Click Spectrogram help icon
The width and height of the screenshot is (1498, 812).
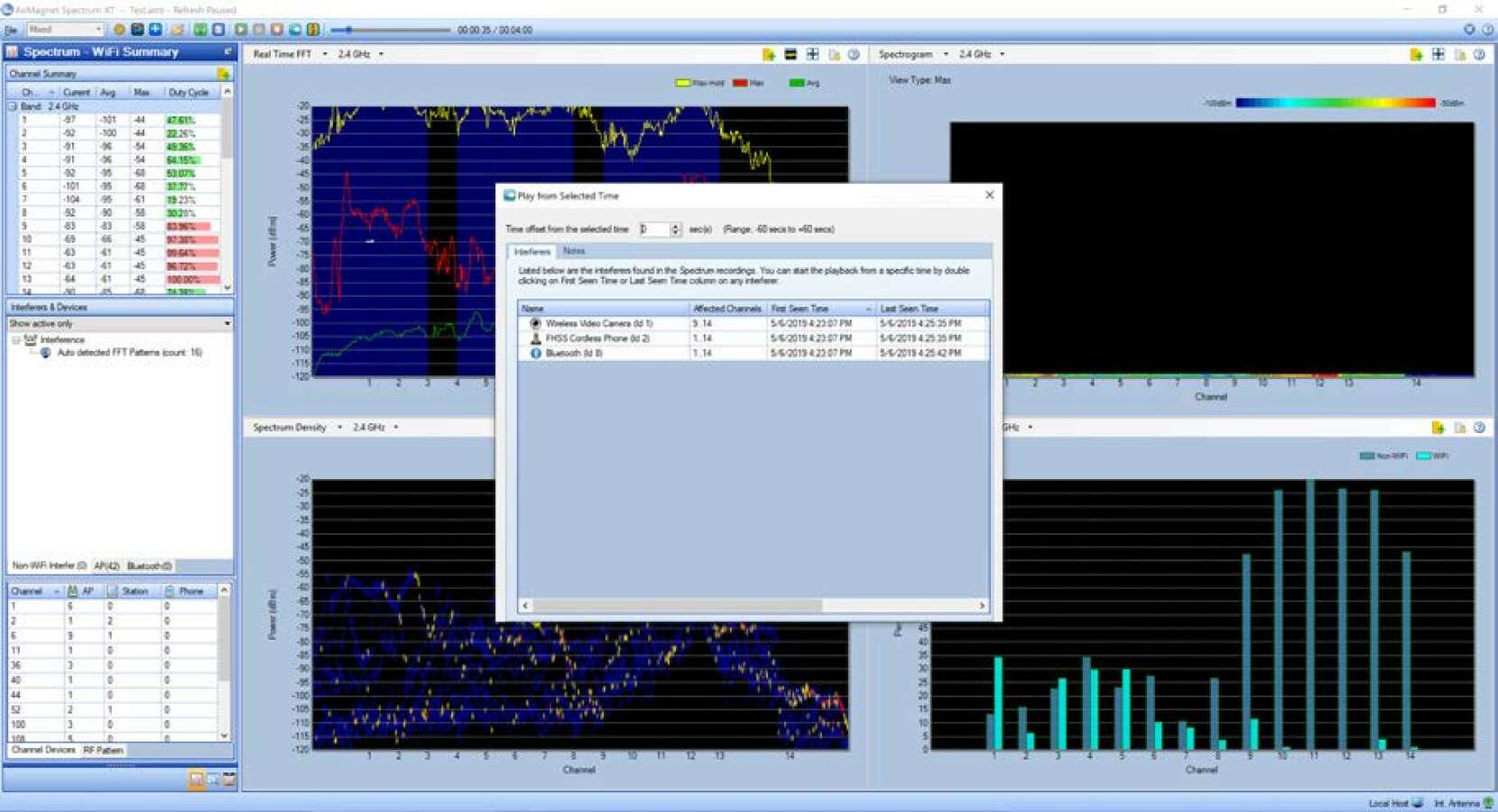(1479, 54)
